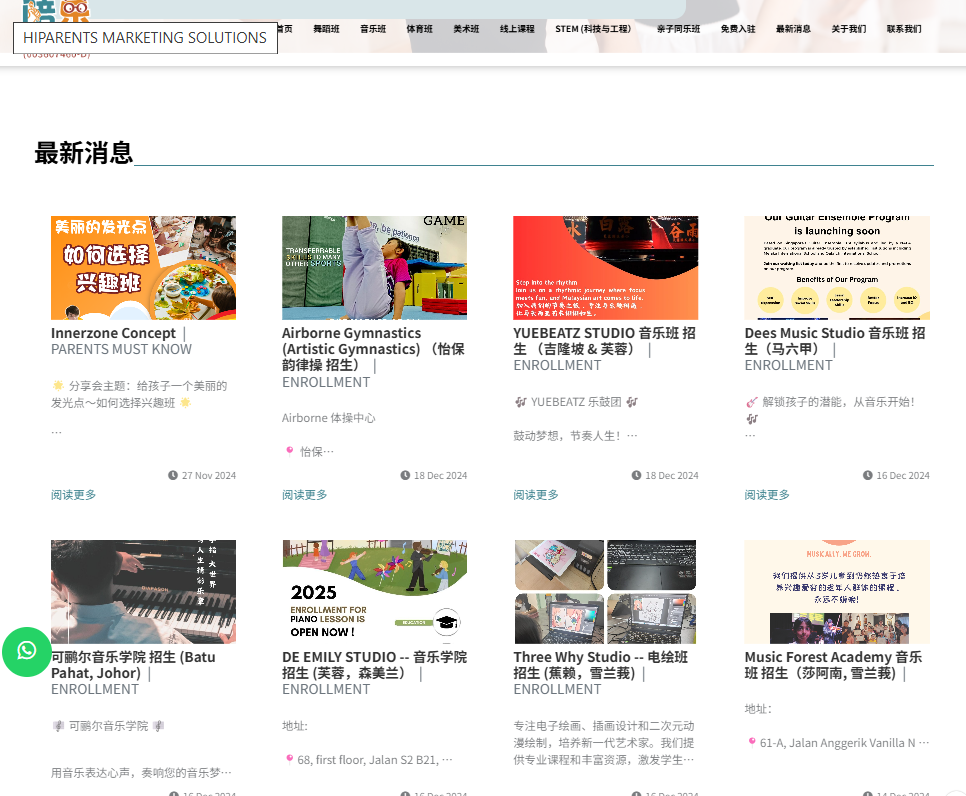The width and height of the screenshot is (966, 796).
Task: Open Dees Music Studio 音乐班 title
Action: click(x=835, y=341)
